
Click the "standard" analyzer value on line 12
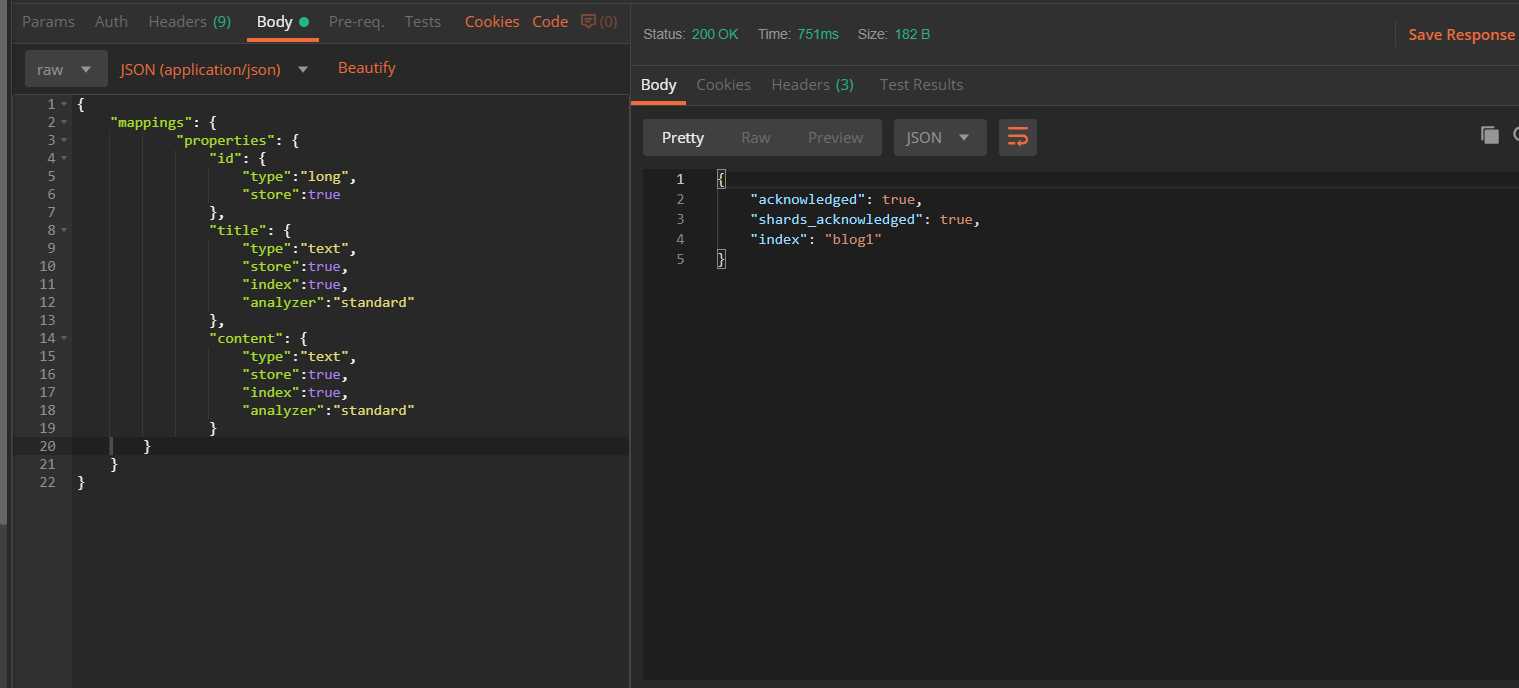point(373,302)
